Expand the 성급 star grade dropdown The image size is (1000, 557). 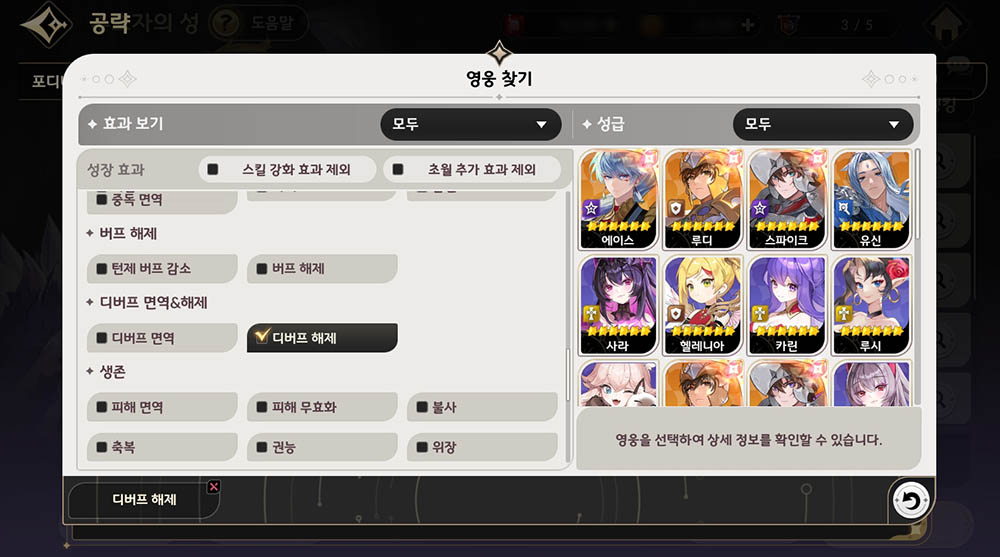pos(823,124)
